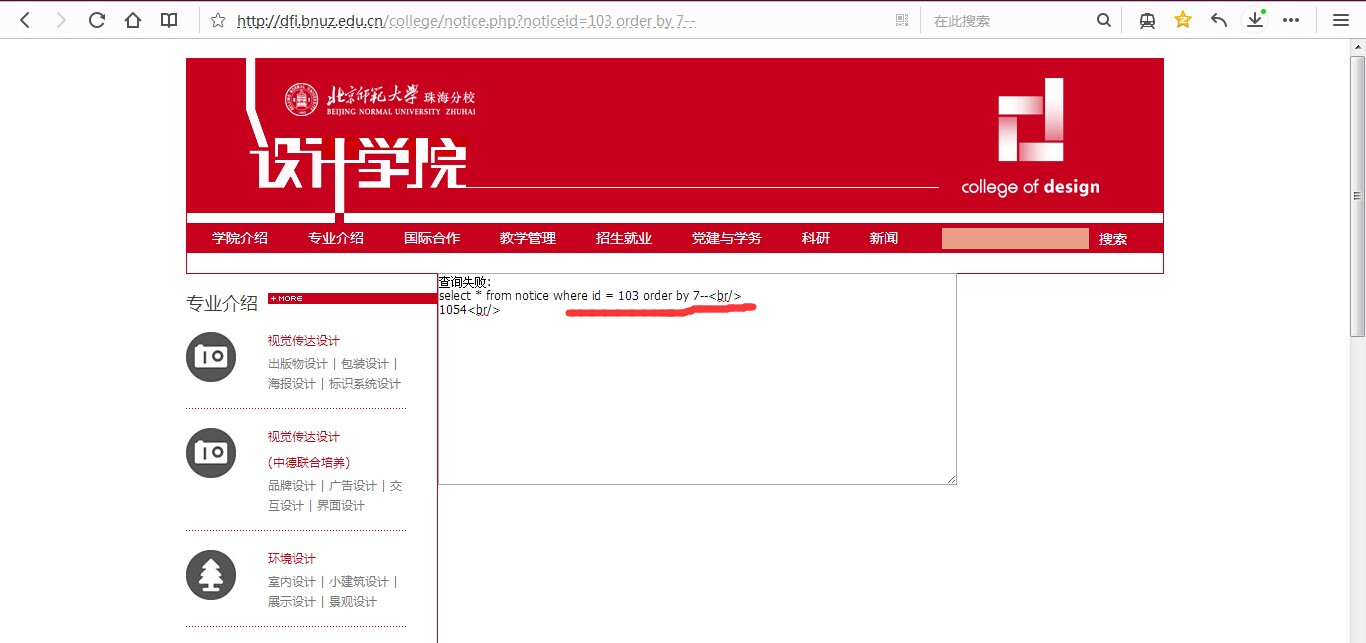The width and height of the screenshot is (1366, 643).
Task: Reload the current page
Action: point(97,20)
